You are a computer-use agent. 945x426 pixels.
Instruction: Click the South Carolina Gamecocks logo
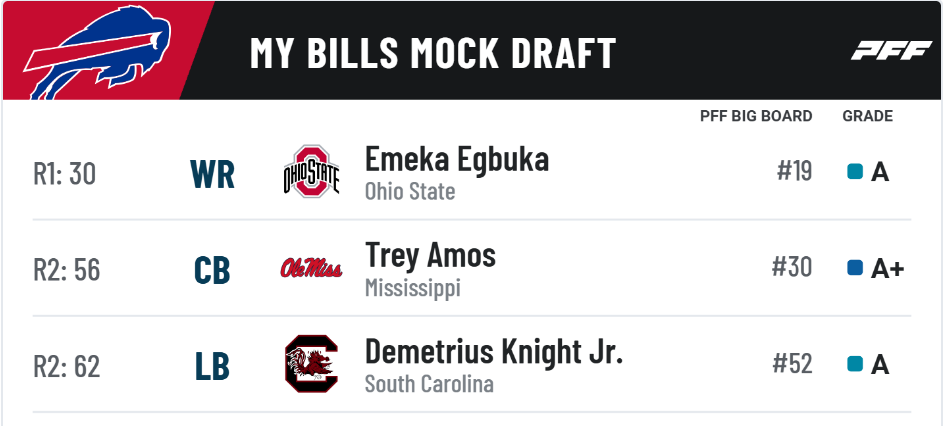click(312, 364)
